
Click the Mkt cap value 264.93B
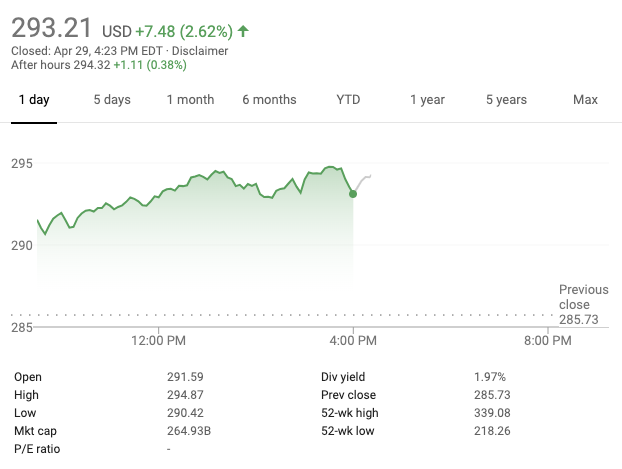[190, 431]
